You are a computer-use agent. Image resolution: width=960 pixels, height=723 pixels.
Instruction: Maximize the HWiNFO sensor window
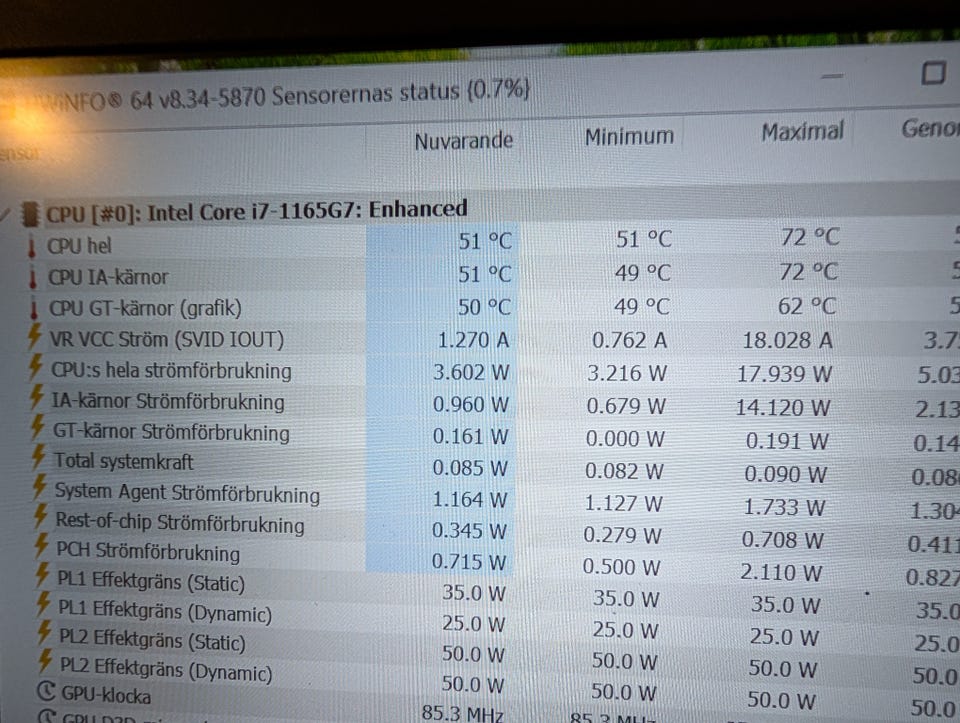click(933, 73)
